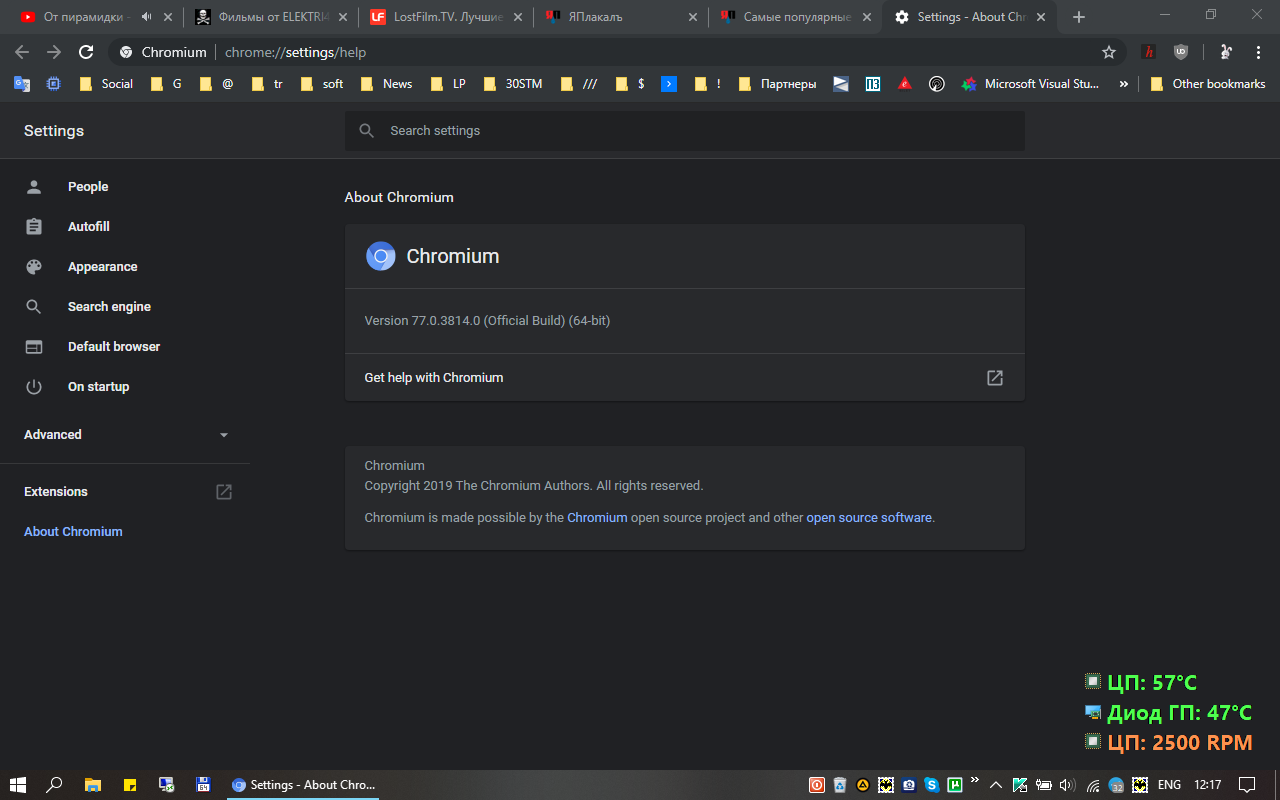Open the 30STM bookmarks folder
The image size is (1280, 800).
point(513,84)
